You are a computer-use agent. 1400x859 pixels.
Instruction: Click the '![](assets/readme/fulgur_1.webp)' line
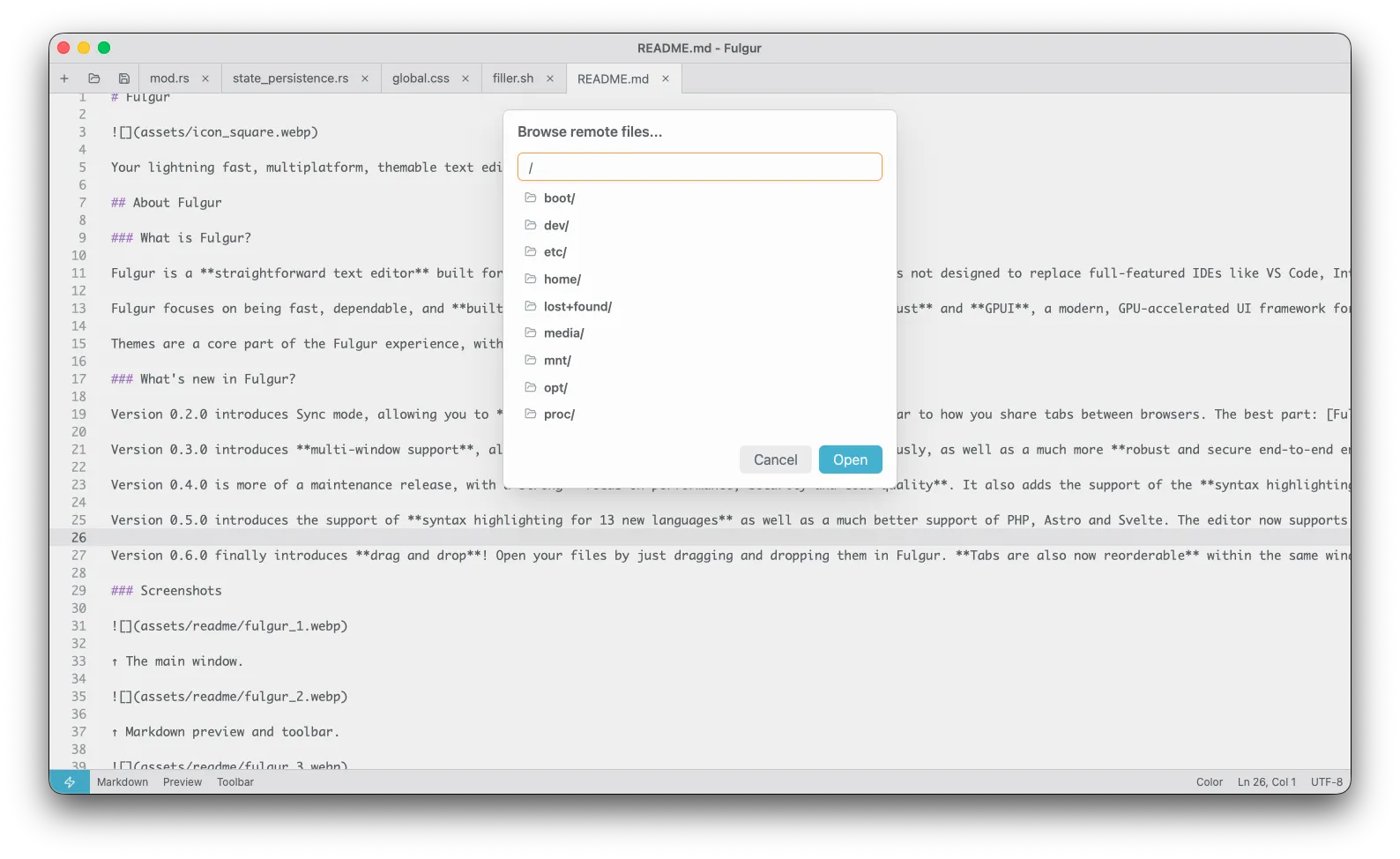(x=229, y=626)
